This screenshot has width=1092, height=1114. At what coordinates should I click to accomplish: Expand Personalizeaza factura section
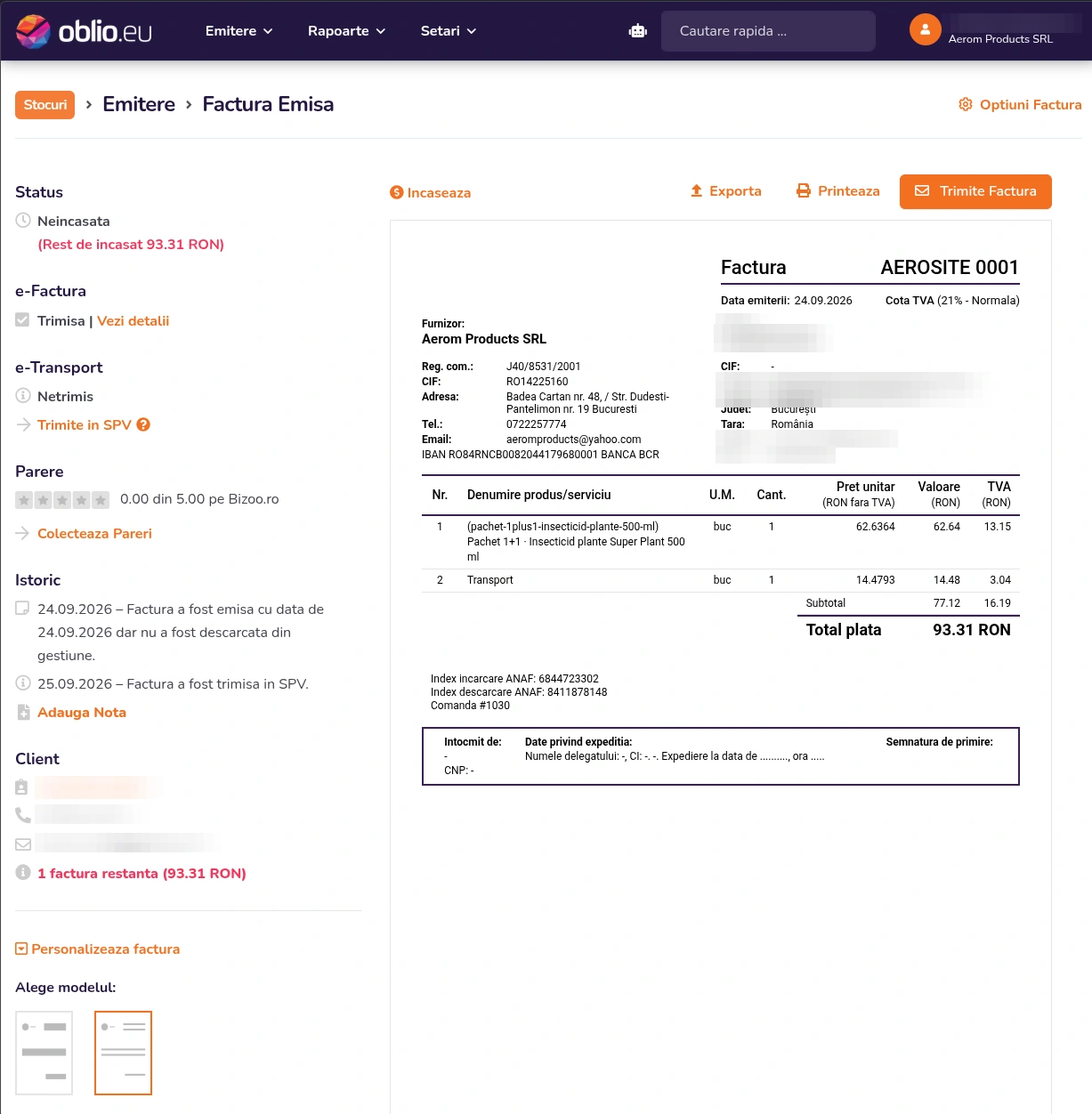click(98, 949)
